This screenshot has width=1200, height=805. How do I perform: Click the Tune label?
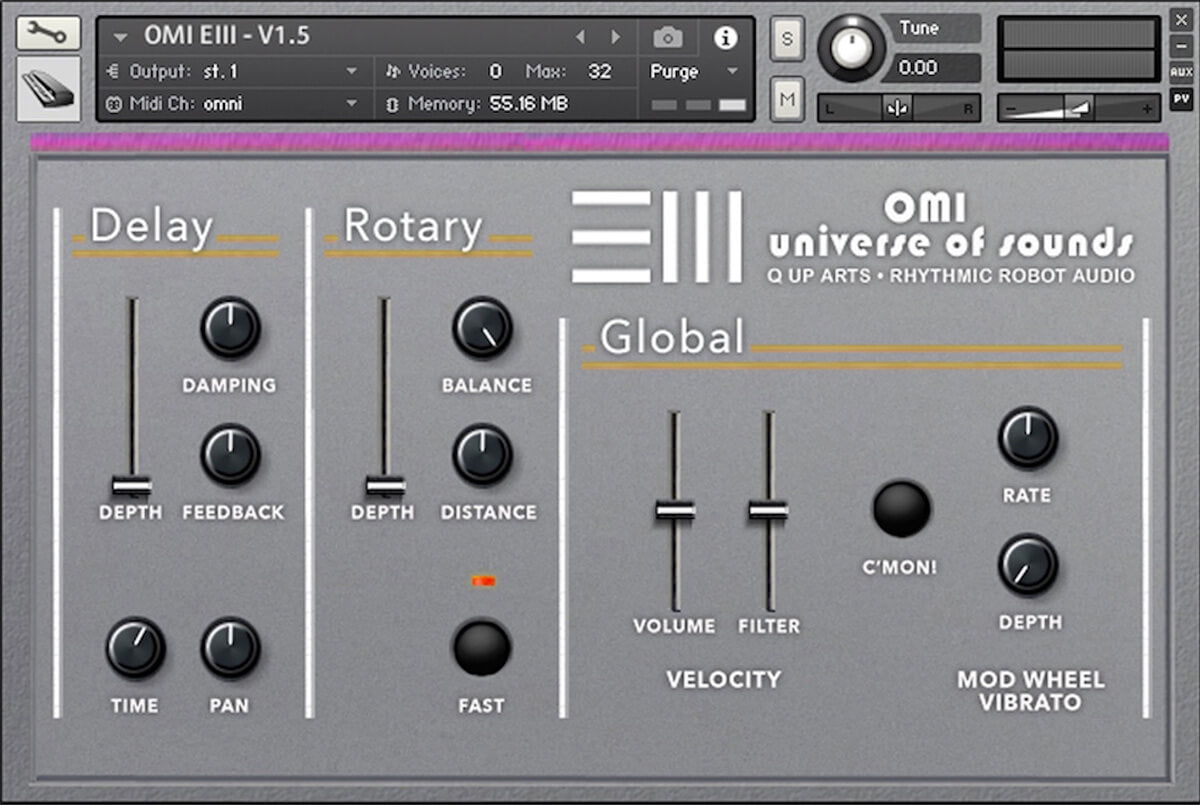pos(919,28)
